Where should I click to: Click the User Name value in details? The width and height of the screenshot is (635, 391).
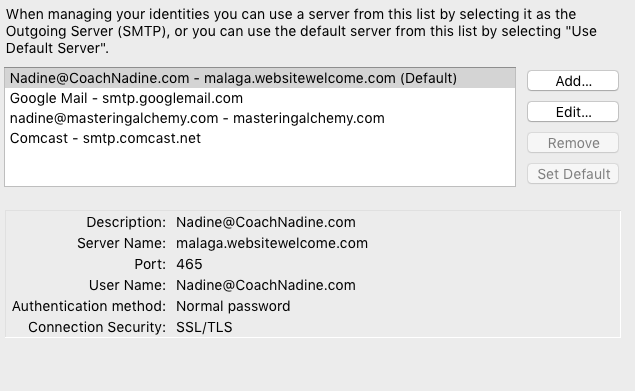pos(266,285)
